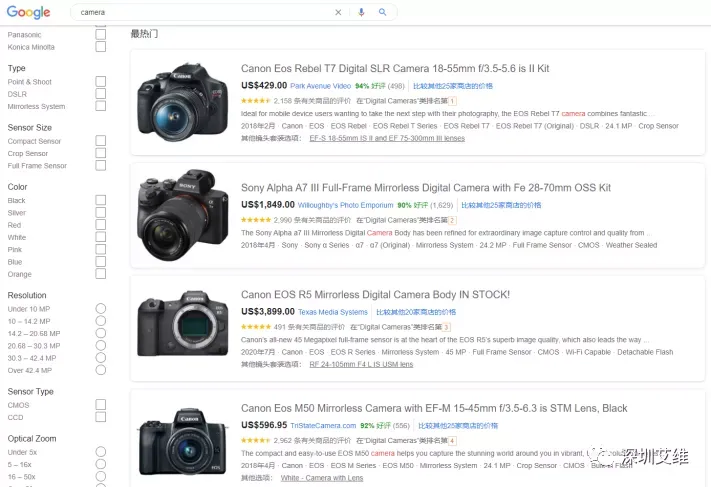Choose 5 – 16x optical zoom
Image resolution: width=711 pixels, height=487 pixels.
click(101, 464)
